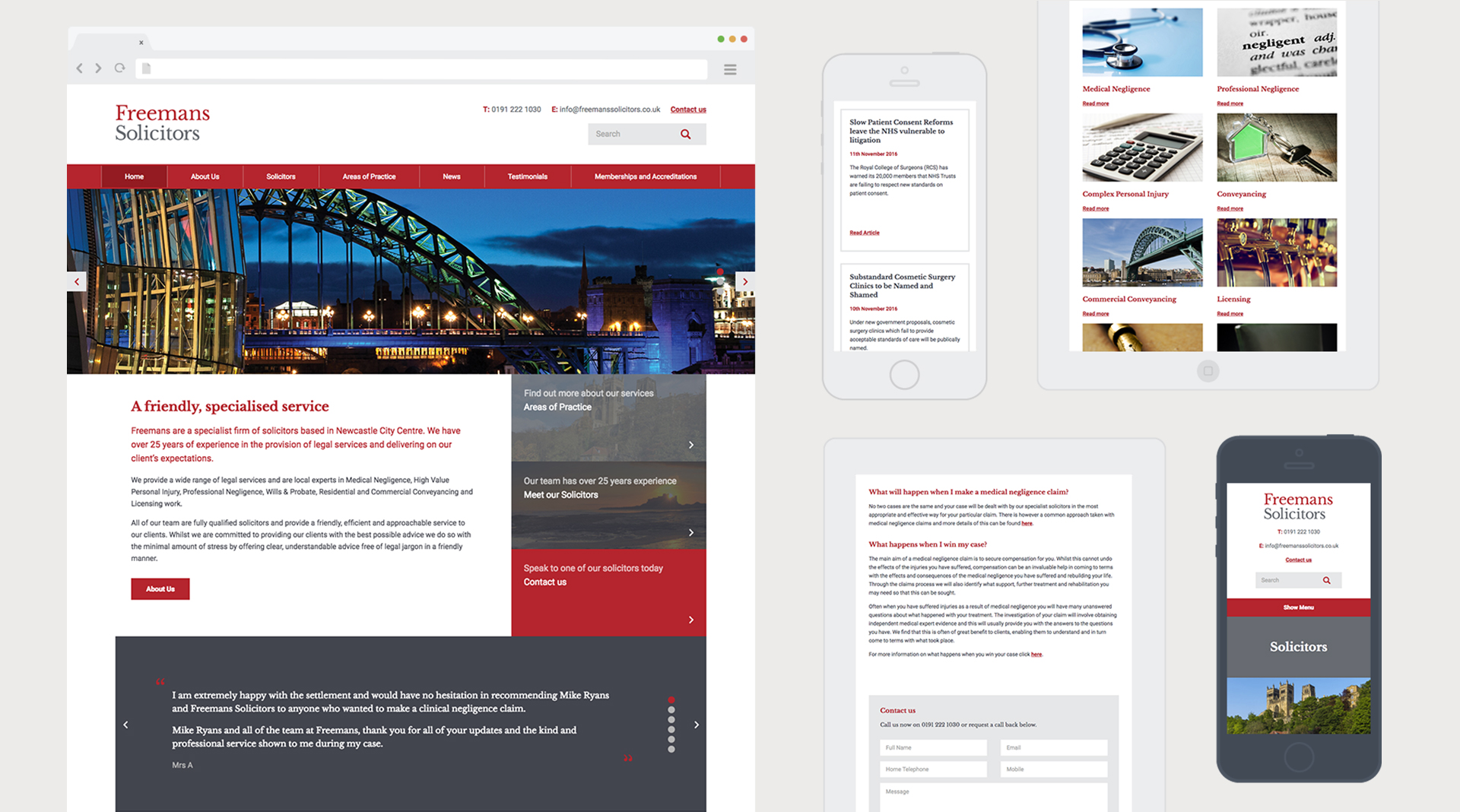The width and height of the screenshot is (1460, 812).
Task: Click Read more under Licensing
Action: pos(1230,313)
